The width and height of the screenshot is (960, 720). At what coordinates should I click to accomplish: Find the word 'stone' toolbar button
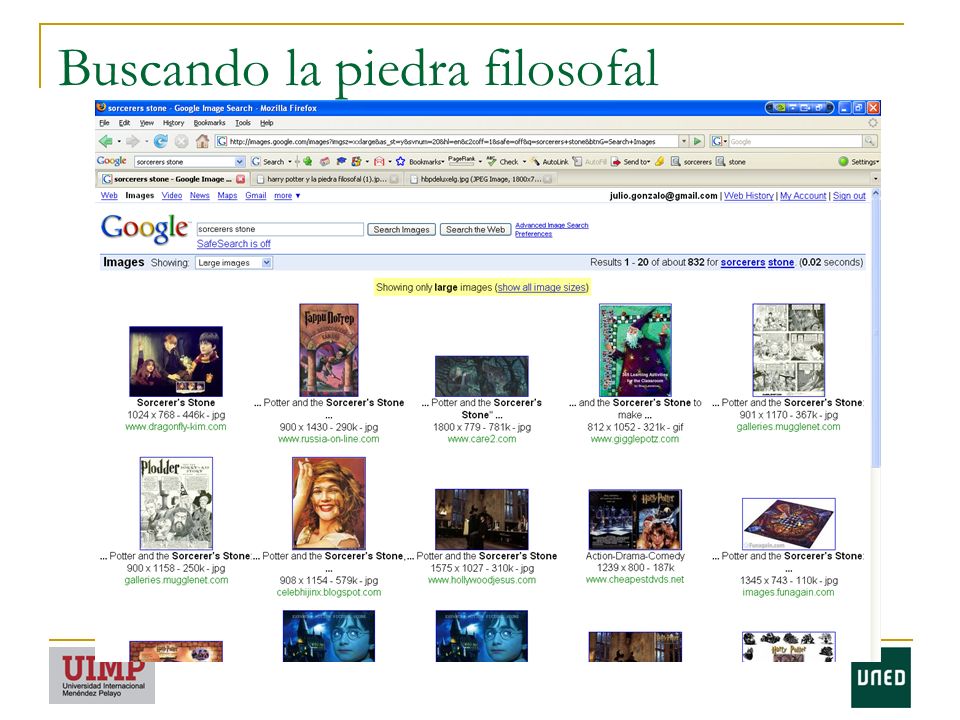(731, 162)
